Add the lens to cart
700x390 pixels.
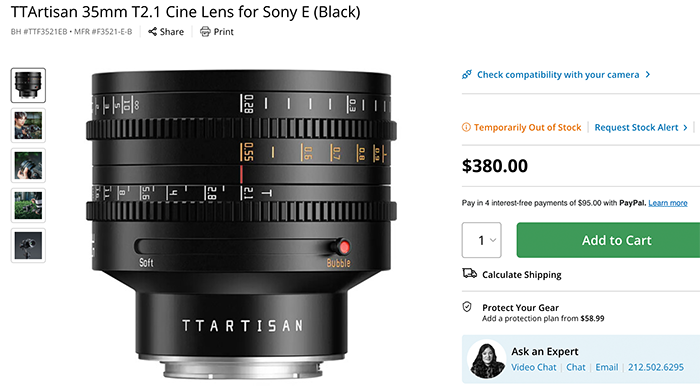(x=609, y=240)
